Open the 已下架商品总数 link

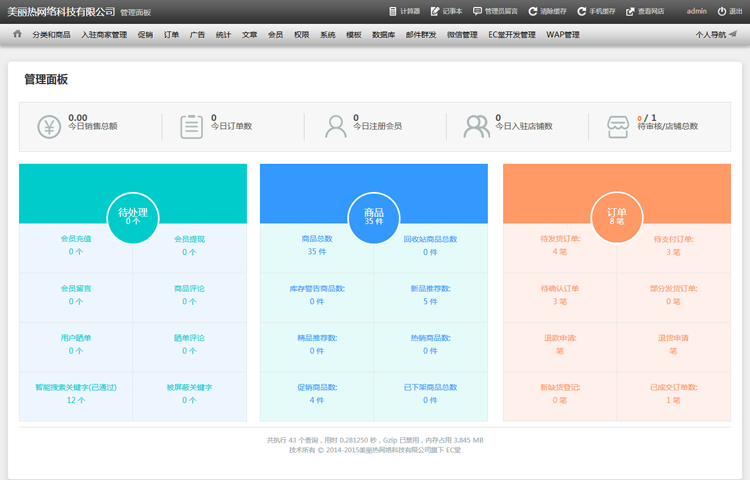430,387
